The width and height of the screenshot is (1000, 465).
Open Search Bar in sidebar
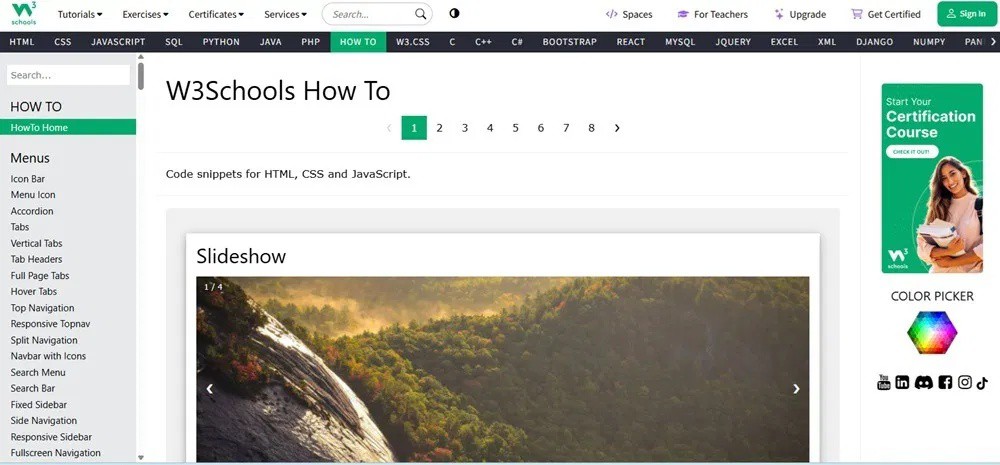[33, 388]
